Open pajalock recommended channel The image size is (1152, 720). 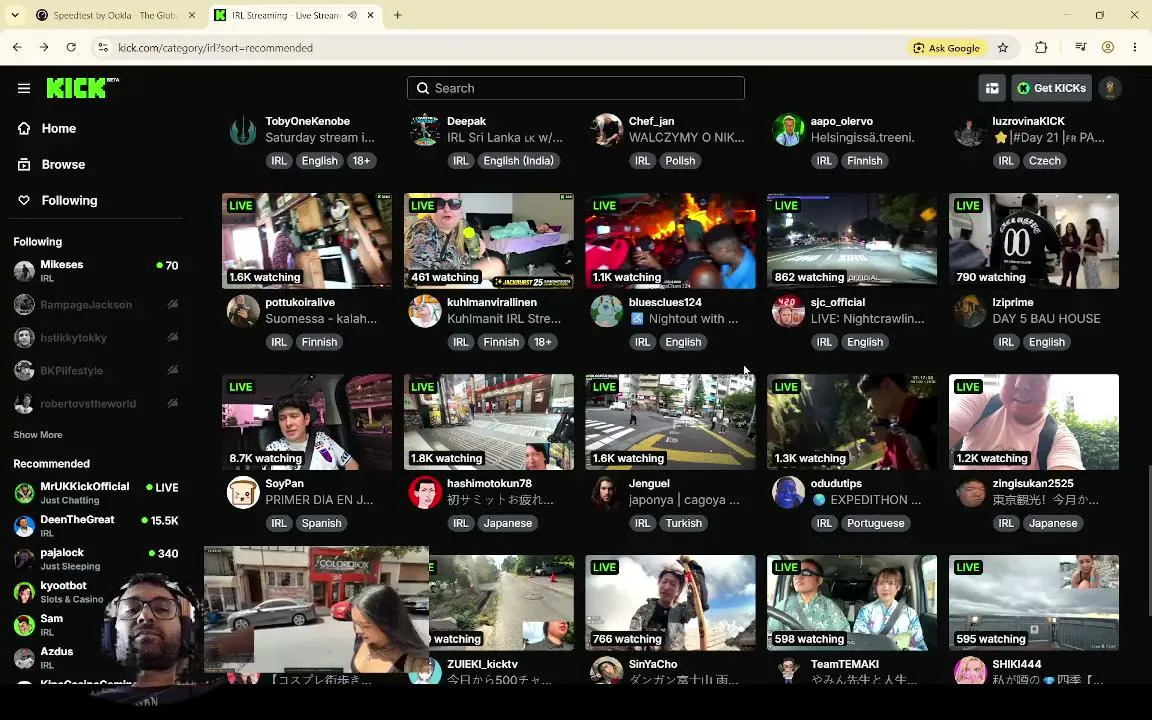[96, 558]
